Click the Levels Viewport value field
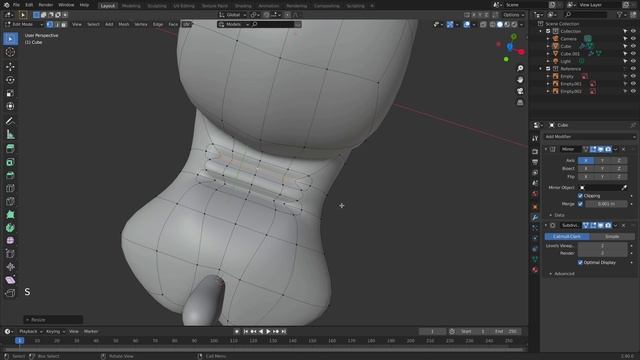Screen dimensions: 640x360 pyautogui.click(x=602, y=246)
